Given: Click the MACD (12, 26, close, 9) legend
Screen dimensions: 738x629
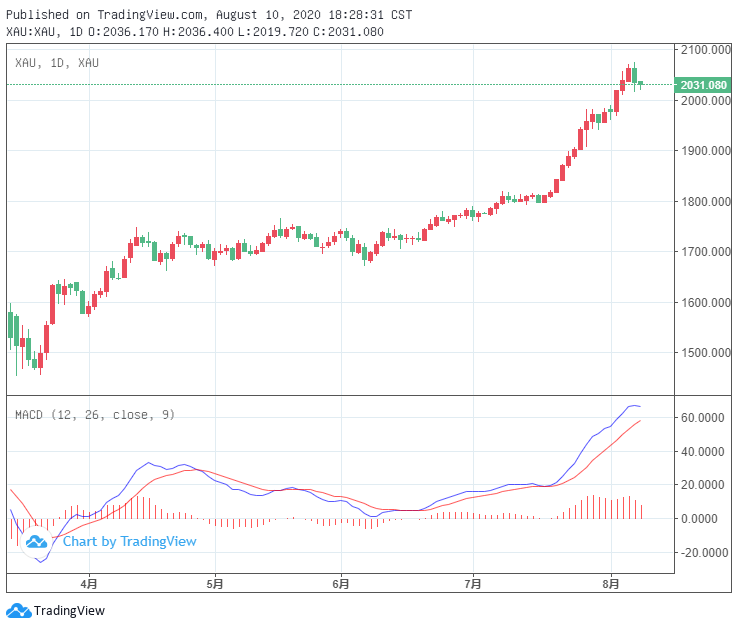Looking at the screenshot, I should point(94,414).
